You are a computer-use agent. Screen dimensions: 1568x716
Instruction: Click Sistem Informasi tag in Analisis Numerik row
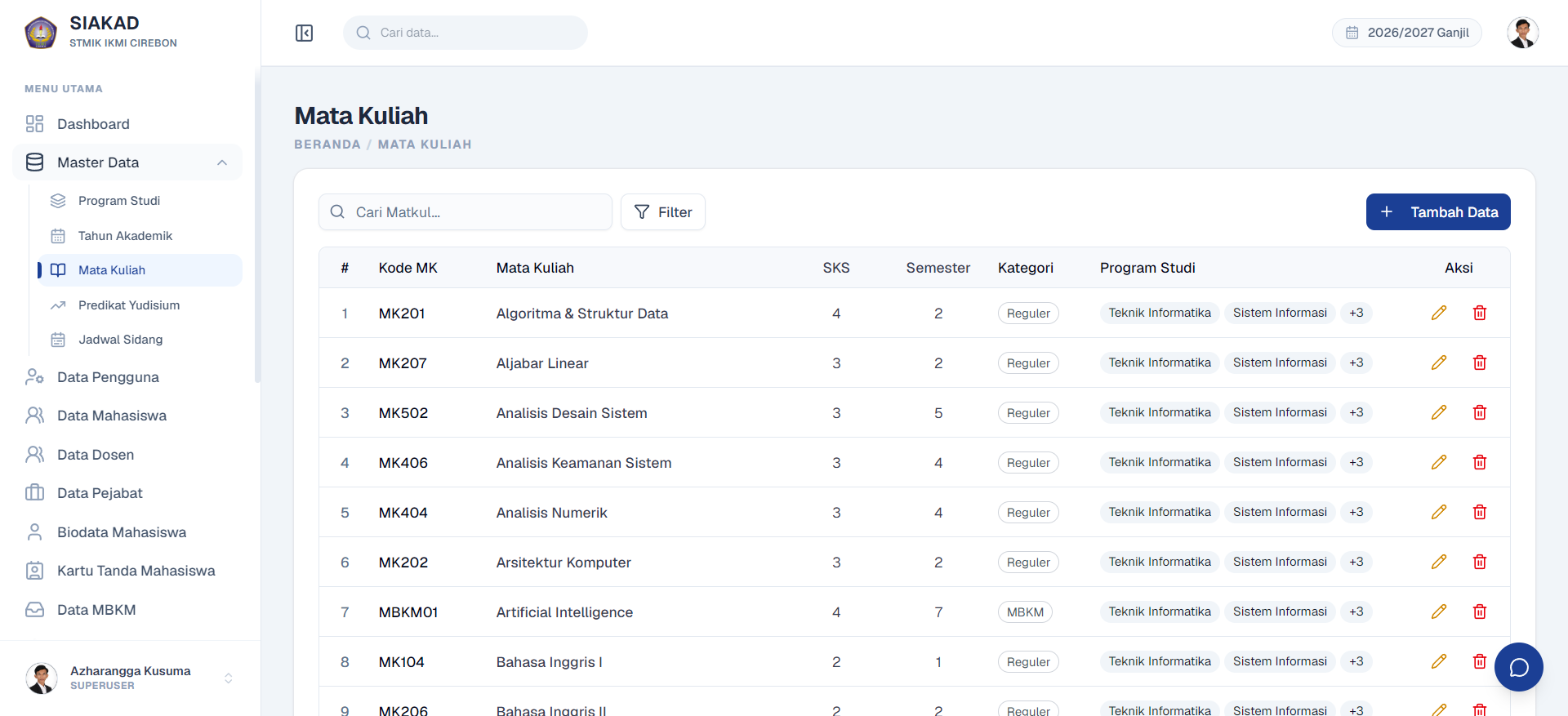click(1280, 512)
